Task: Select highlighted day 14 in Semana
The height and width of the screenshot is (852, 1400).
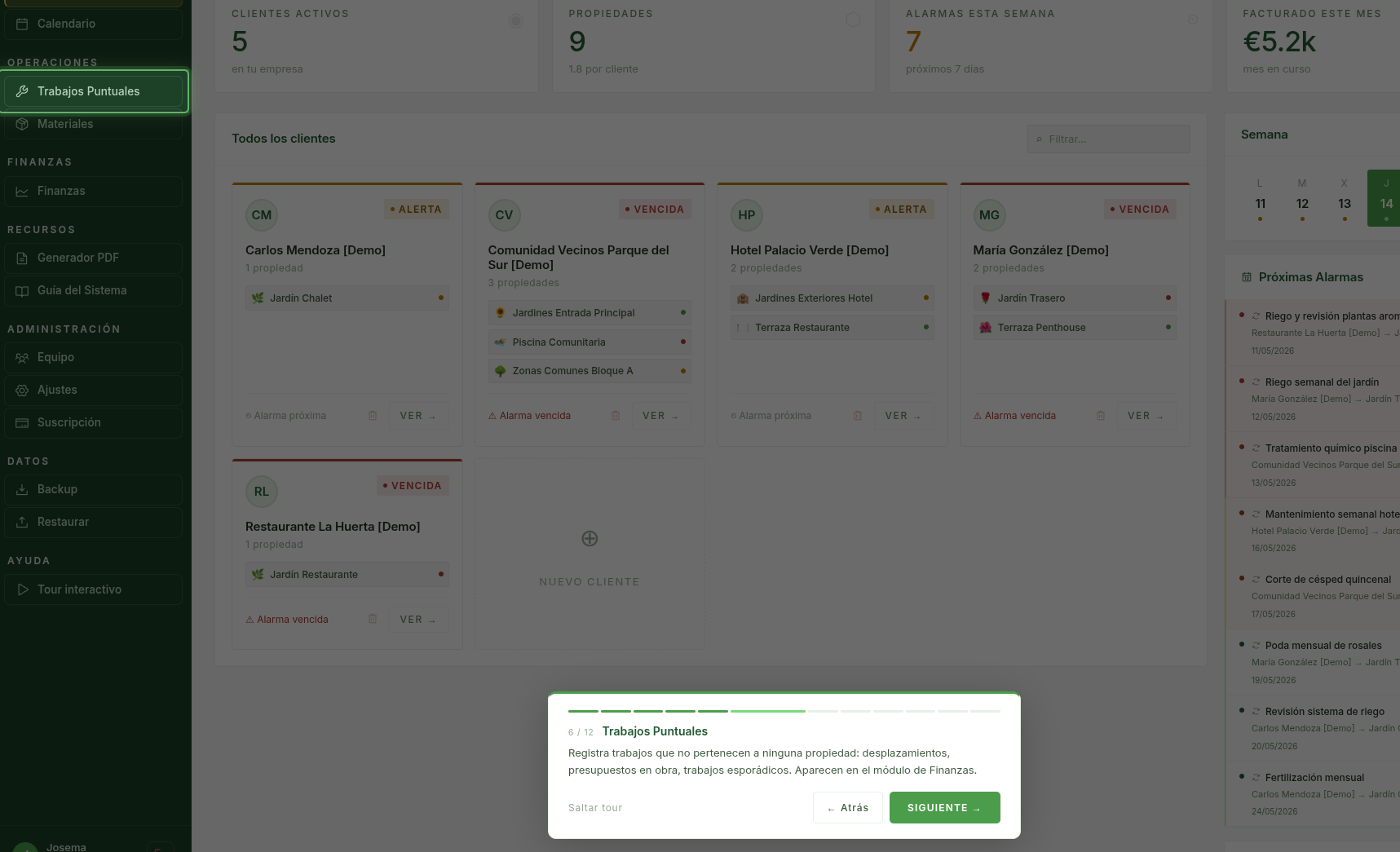Action: [1385, 198]
